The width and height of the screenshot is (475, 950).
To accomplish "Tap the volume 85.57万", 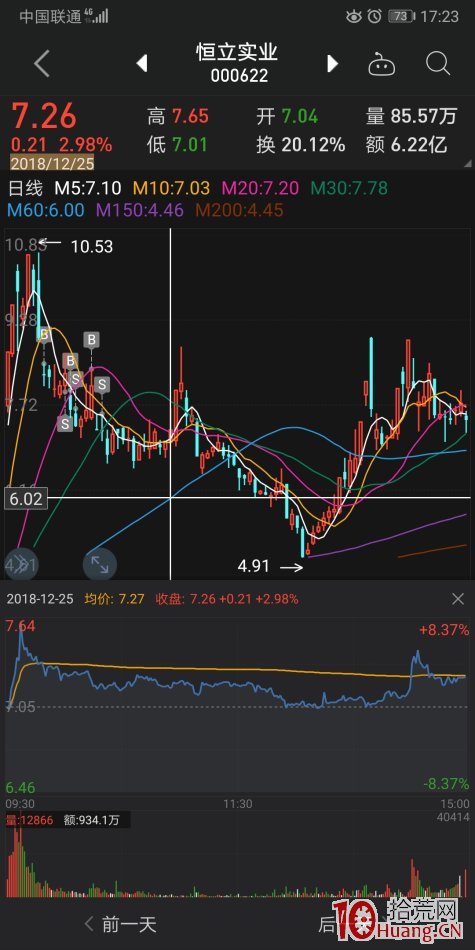I will coord(424,116).
